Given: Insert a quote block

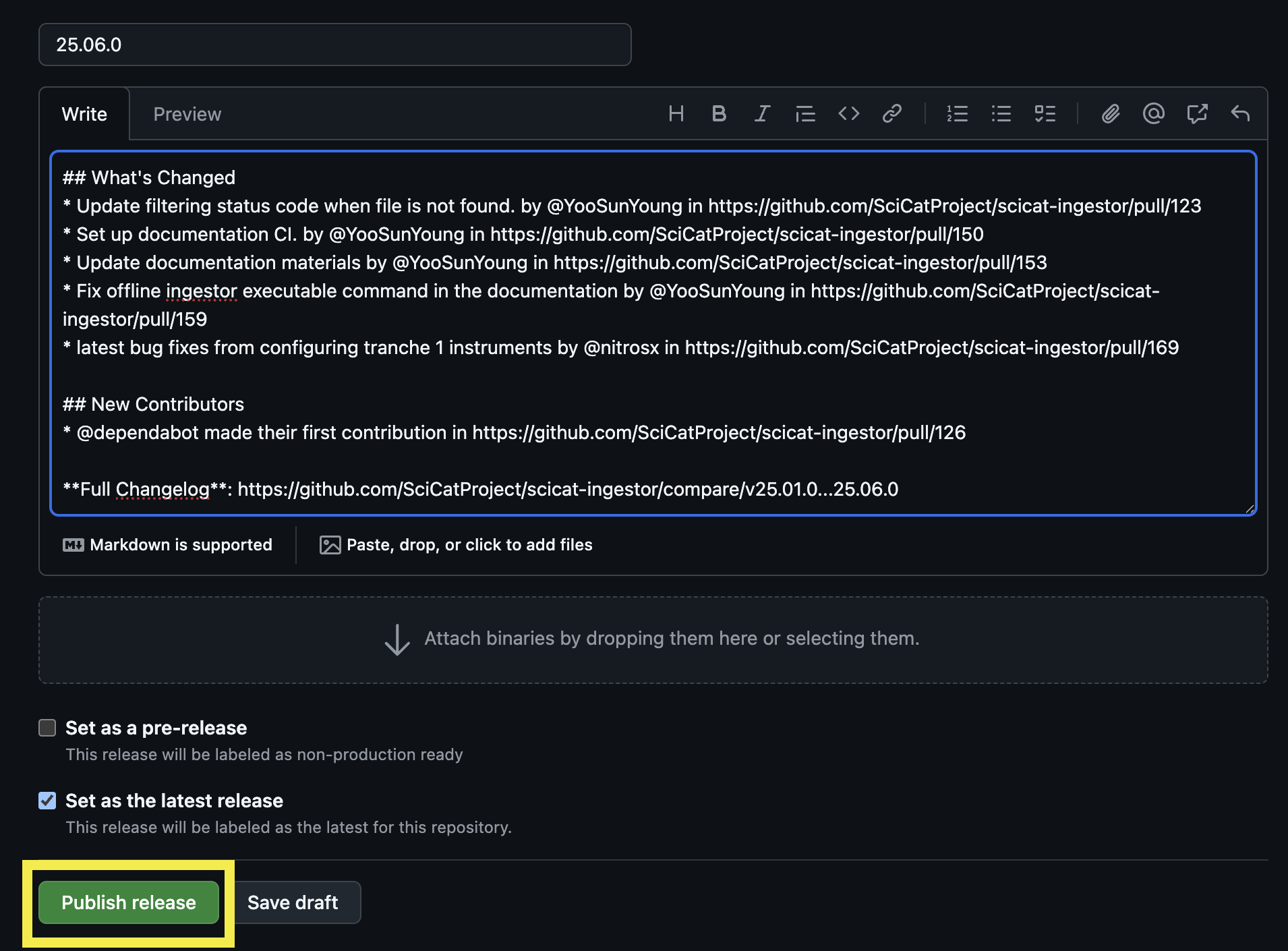Looking at the screenshot, I should pos(805,114).
